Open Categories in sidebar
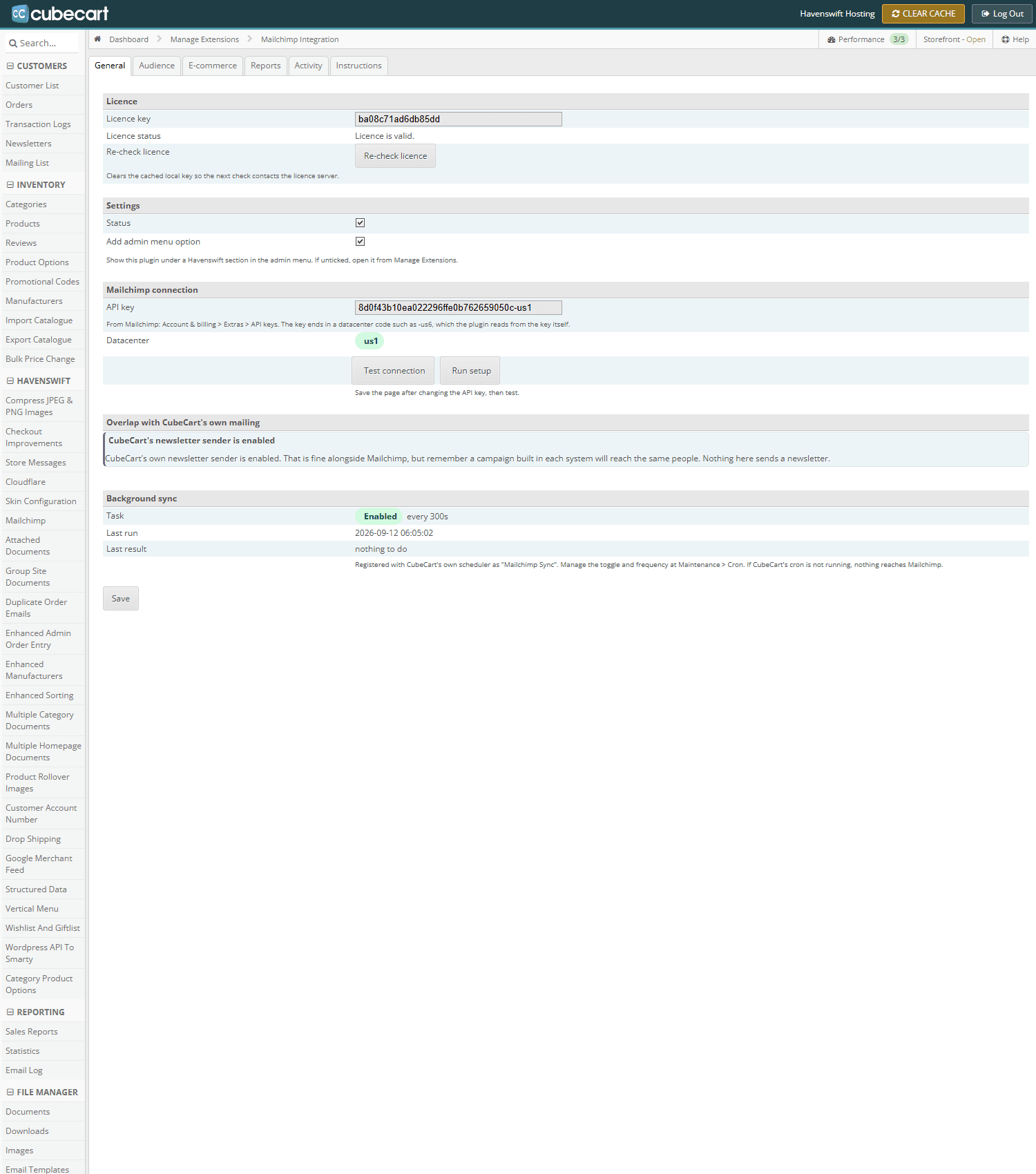Viewport: 1036px width, 1174px height. pos(26,204)
